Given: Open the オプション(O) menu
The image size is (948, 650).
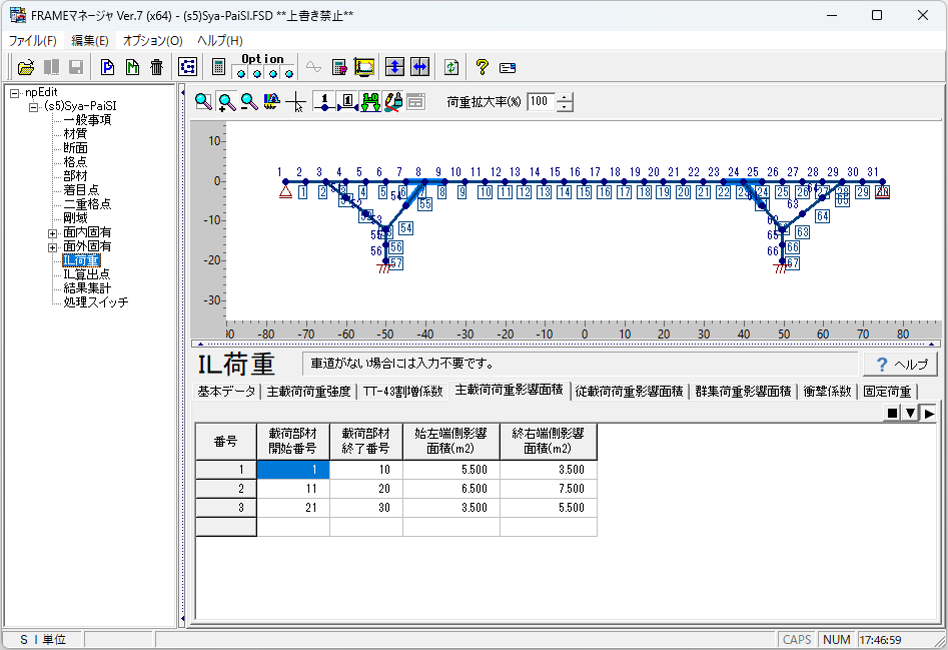Looking at the screenshot, I should pyautogui.click(x=152, y=41).
